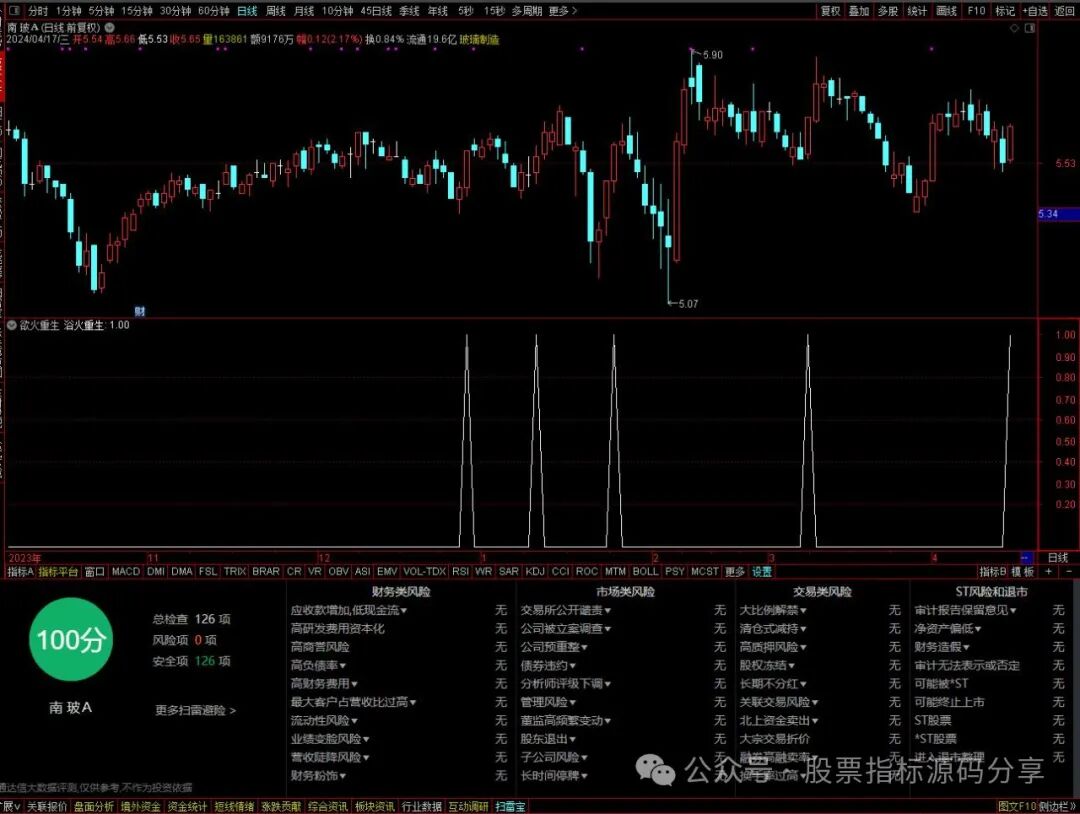Select the 日线 daily period tab
This screenshot has width=1080, height=814.
pos(247,11)
